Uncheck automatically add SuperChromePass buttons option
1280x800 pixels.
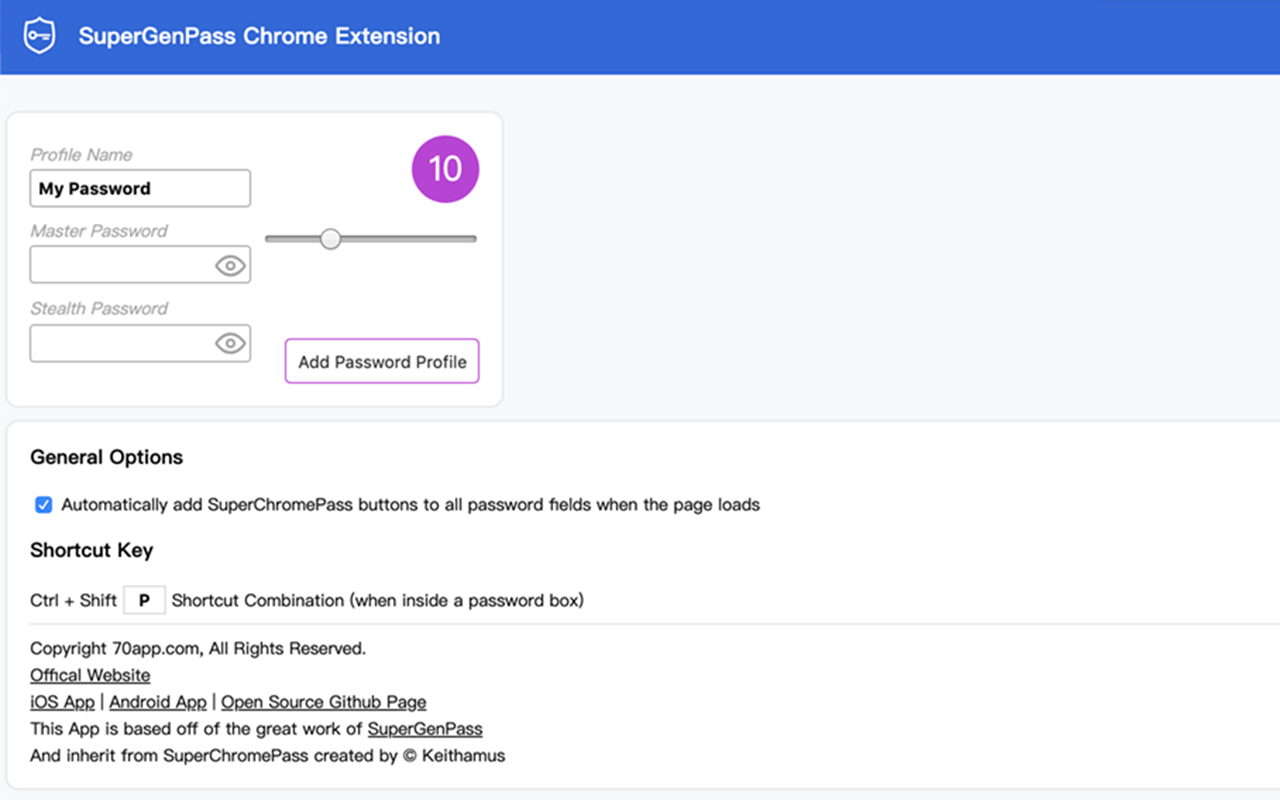(x=43, y=504)
